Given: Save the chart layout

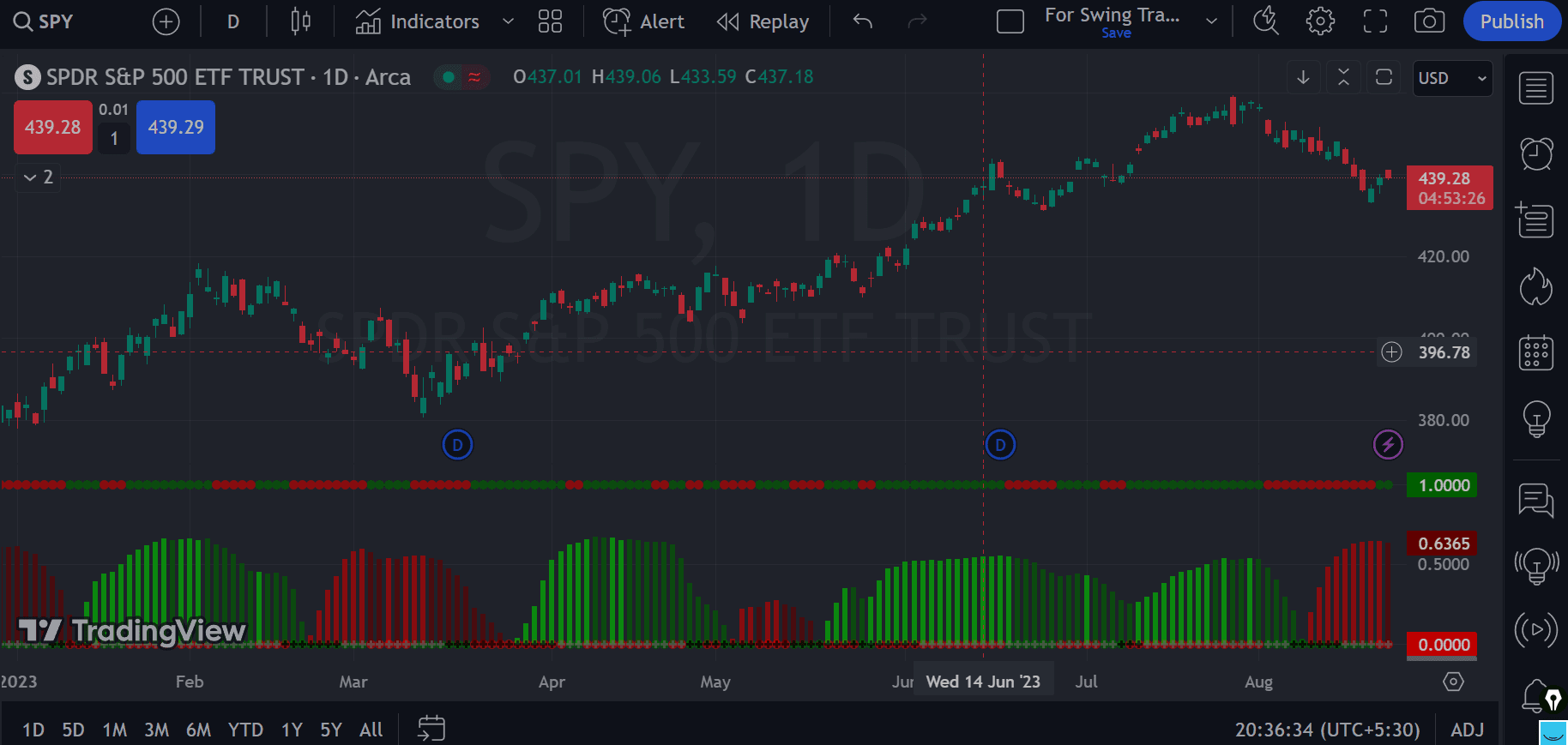Looking at the screenshot, I should click(1116, 33).
